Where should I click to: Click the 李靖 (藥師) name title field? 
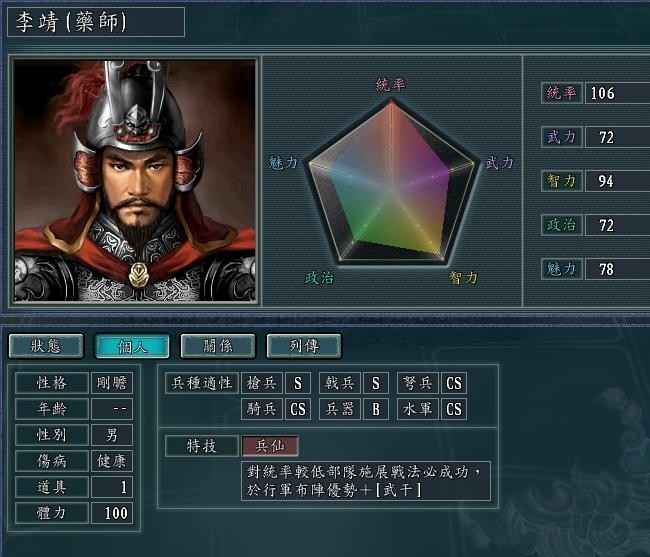[96, 22]
